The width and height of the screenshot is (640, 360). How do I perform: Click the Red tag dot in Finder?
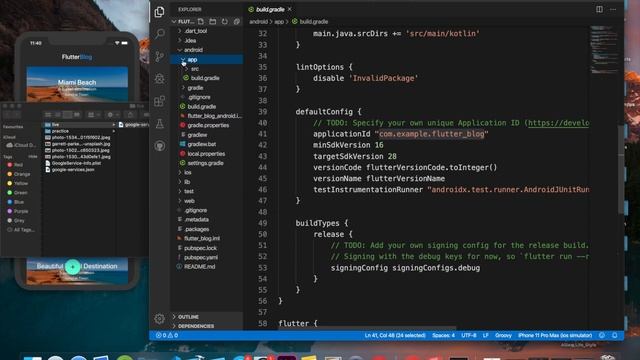(x=10, y=165)
